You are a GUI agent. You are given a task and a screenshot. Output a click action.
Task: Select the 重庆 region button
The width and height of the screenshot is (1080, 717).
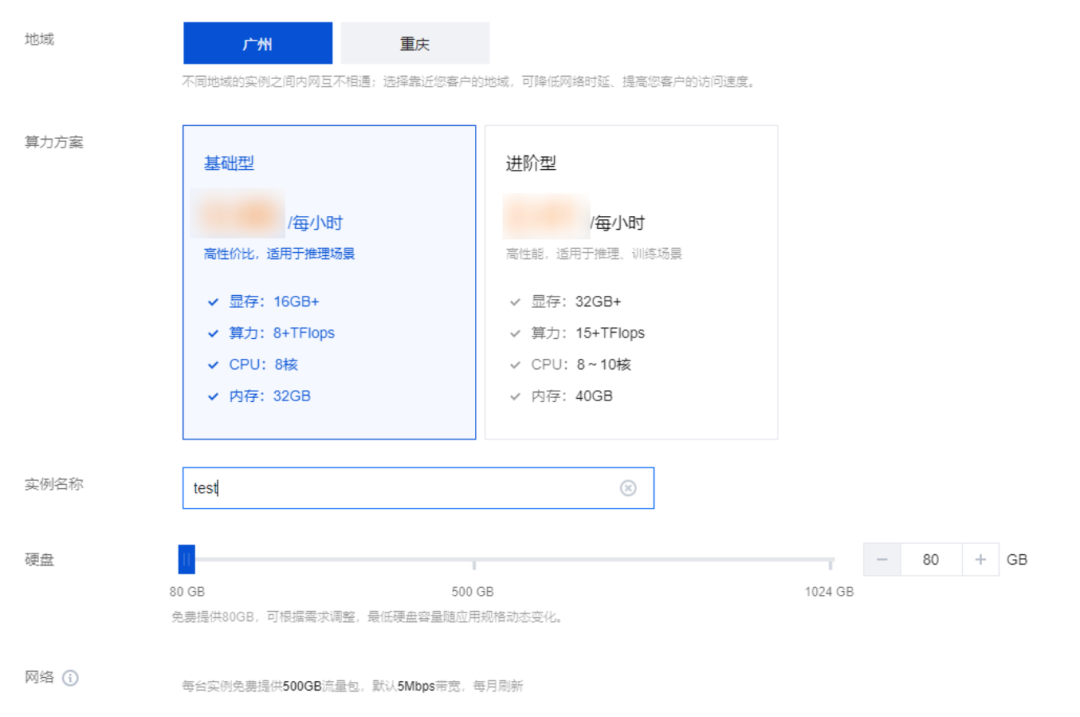pos(415,43)
